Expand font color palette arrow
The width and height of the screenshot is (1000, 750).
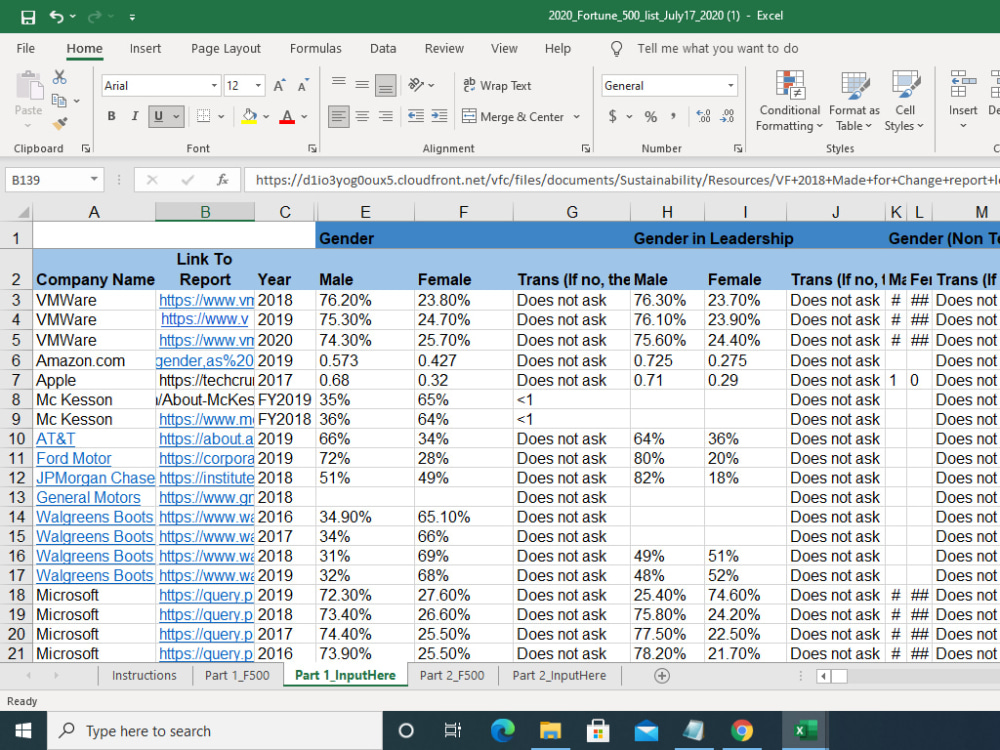[x=304, y=116]
